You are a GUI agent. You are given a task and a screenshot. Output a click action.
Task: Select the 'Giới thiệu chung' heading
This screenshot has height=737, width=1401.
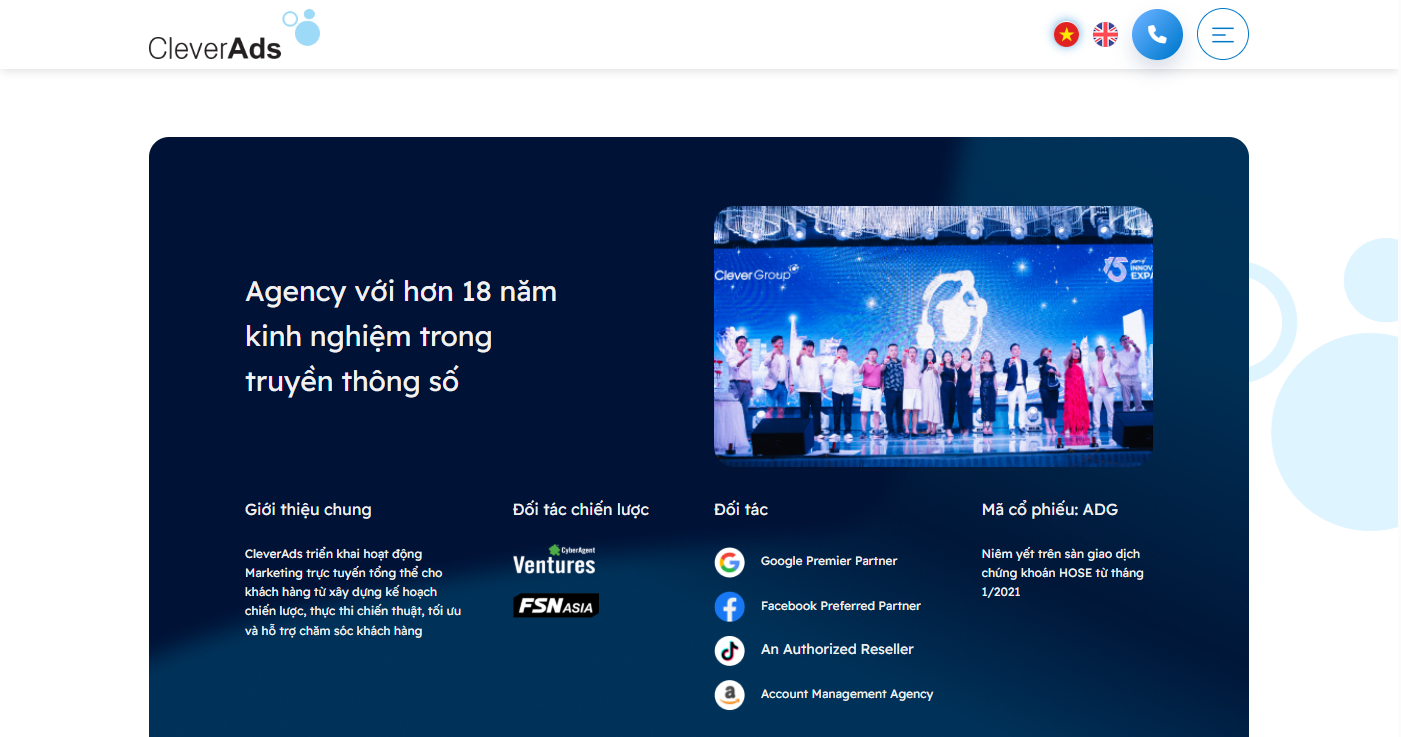click(x=308, y=510)
